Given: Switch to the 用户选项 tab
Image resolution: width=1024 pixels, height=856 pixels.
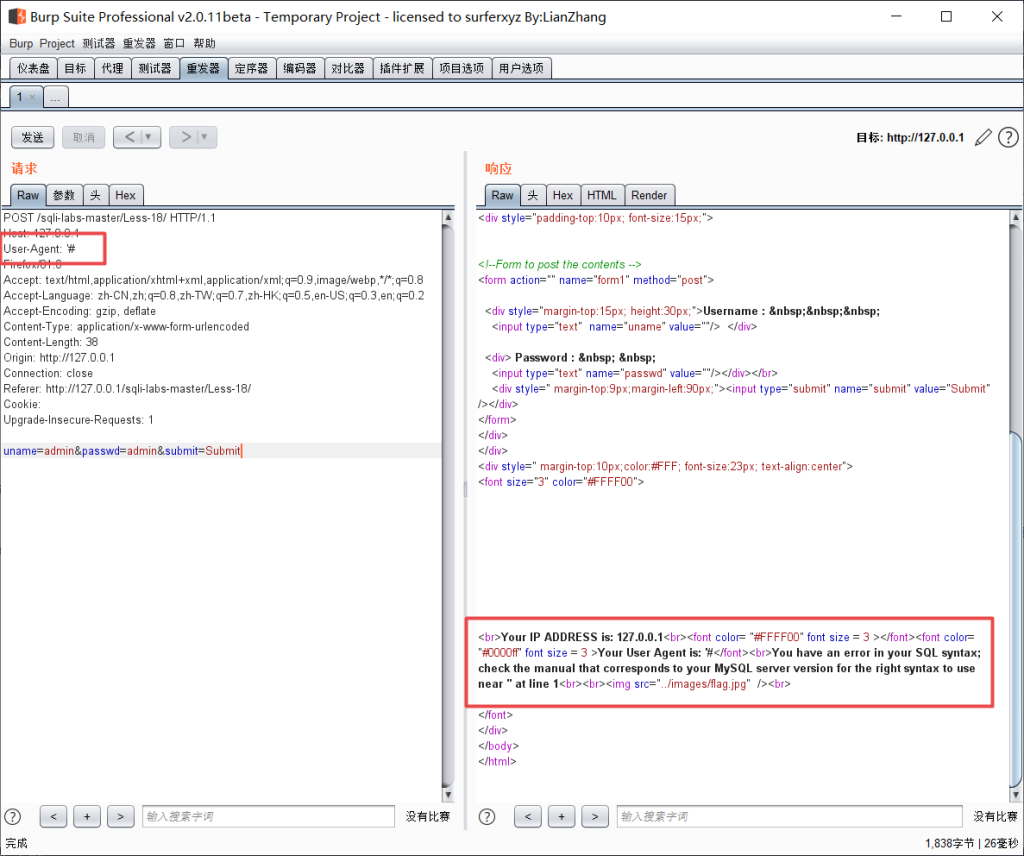Looking at the screenshot, I should (x=521, y=68).
